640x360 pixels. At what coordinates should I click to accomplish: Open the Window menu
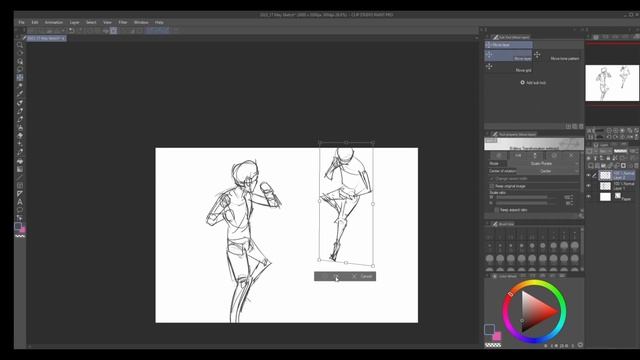(x=141, y=22)
